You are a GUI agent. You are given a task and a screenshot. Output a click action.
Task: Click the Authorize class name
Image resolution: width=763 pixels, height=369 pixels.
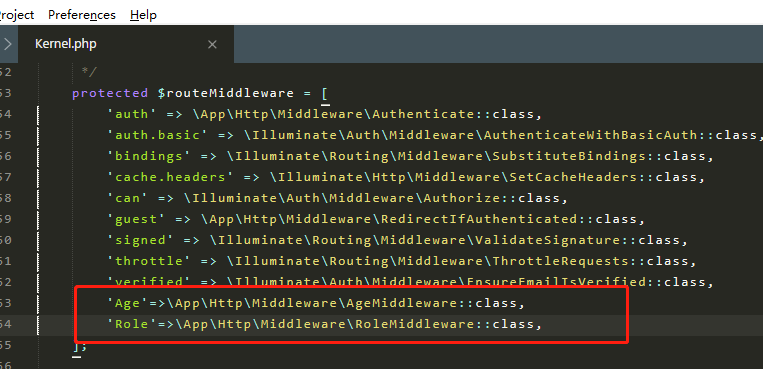click(462, 198)
